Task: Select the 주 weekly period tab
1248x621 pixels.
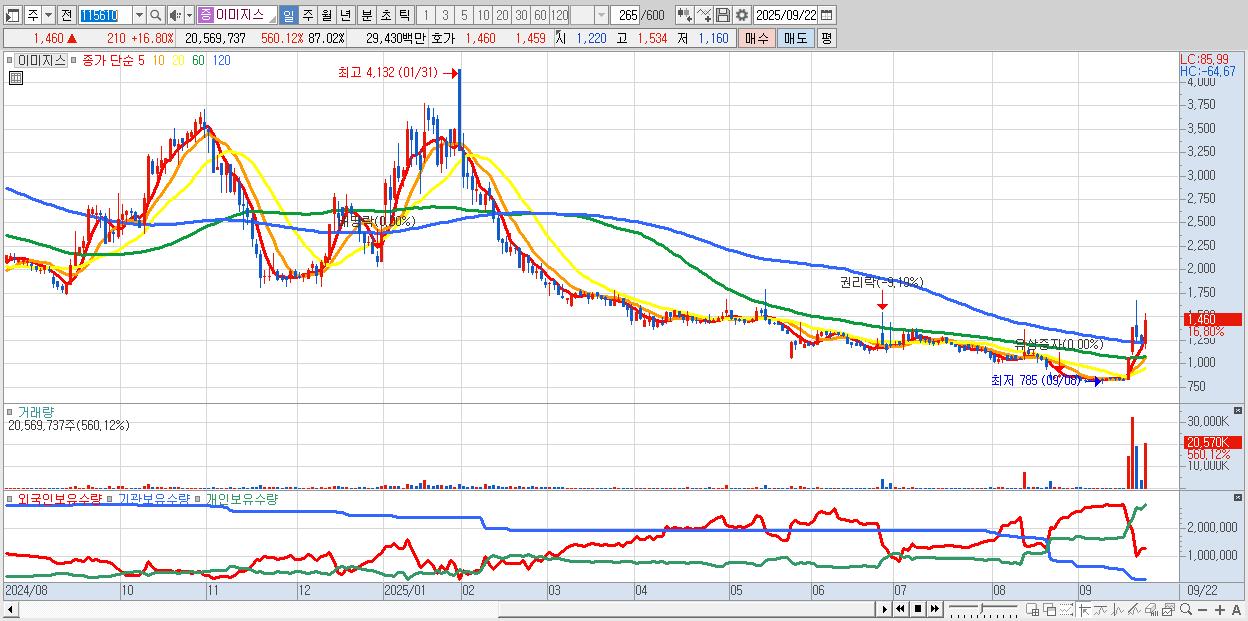Action: 307,15
